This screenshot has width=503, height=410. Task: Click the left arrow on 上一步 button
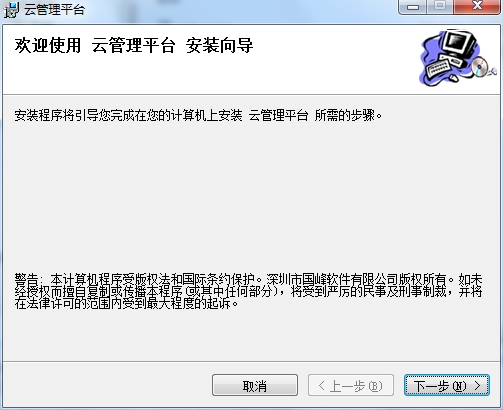coord(321,386)
